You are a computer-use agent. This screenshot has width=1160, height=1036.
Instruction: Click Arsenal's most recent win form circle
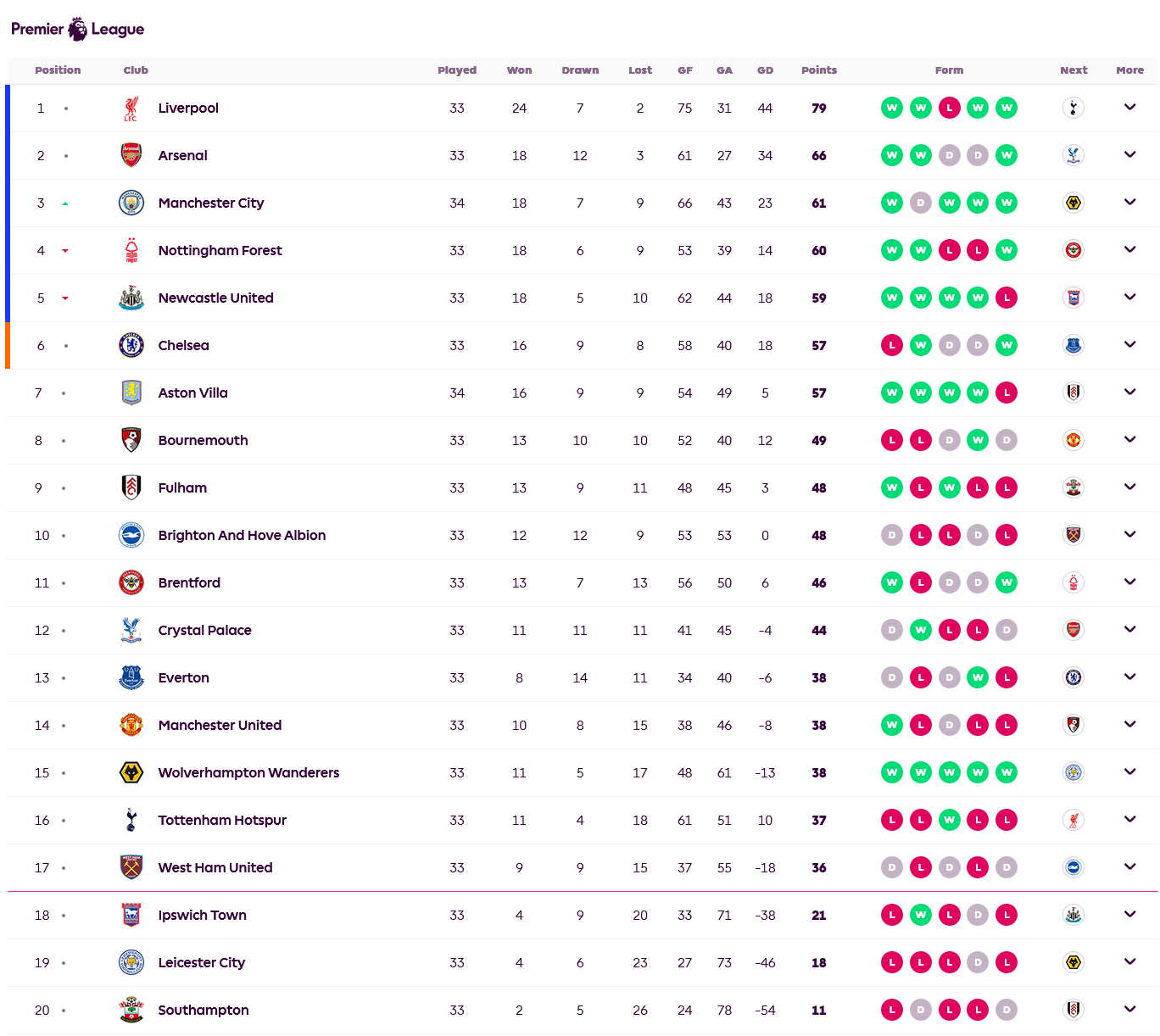1007,155
